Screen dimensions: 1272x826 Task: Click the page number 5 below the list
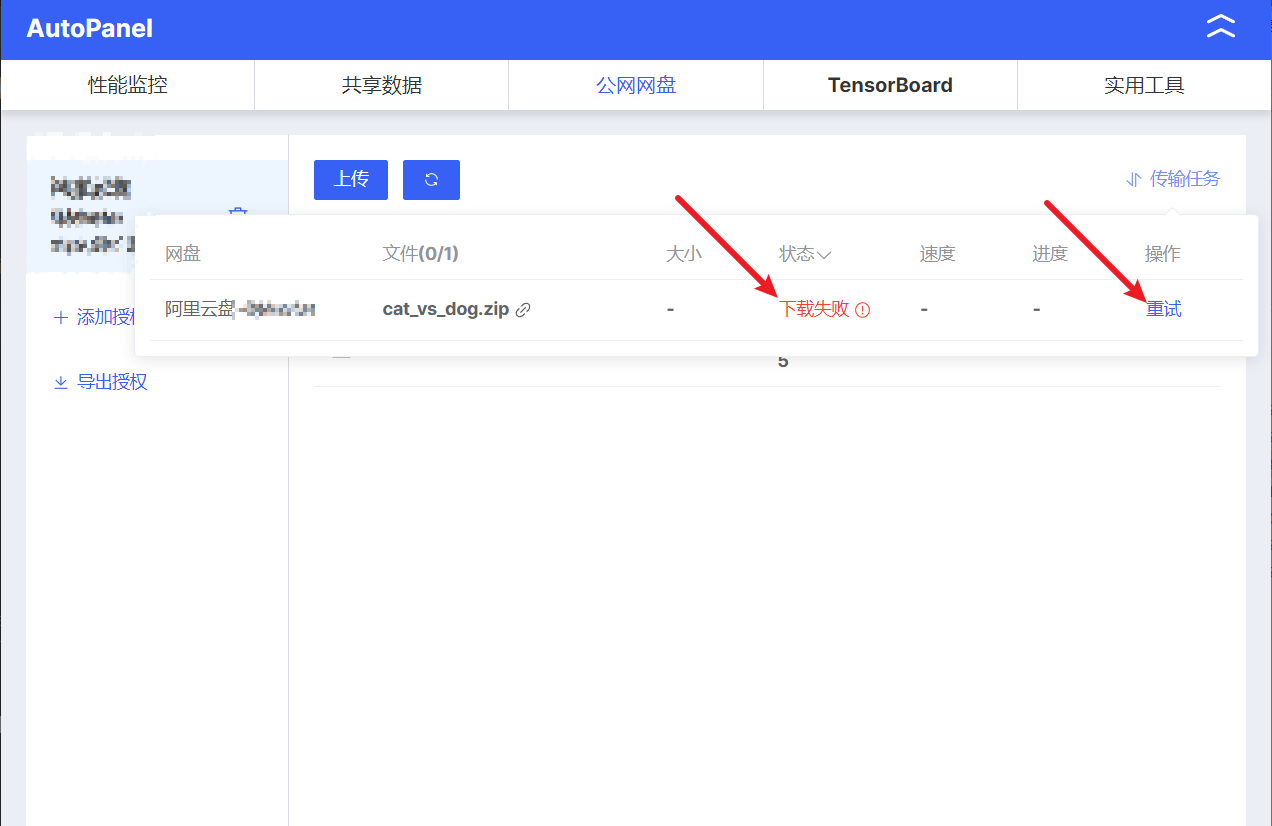783,361
